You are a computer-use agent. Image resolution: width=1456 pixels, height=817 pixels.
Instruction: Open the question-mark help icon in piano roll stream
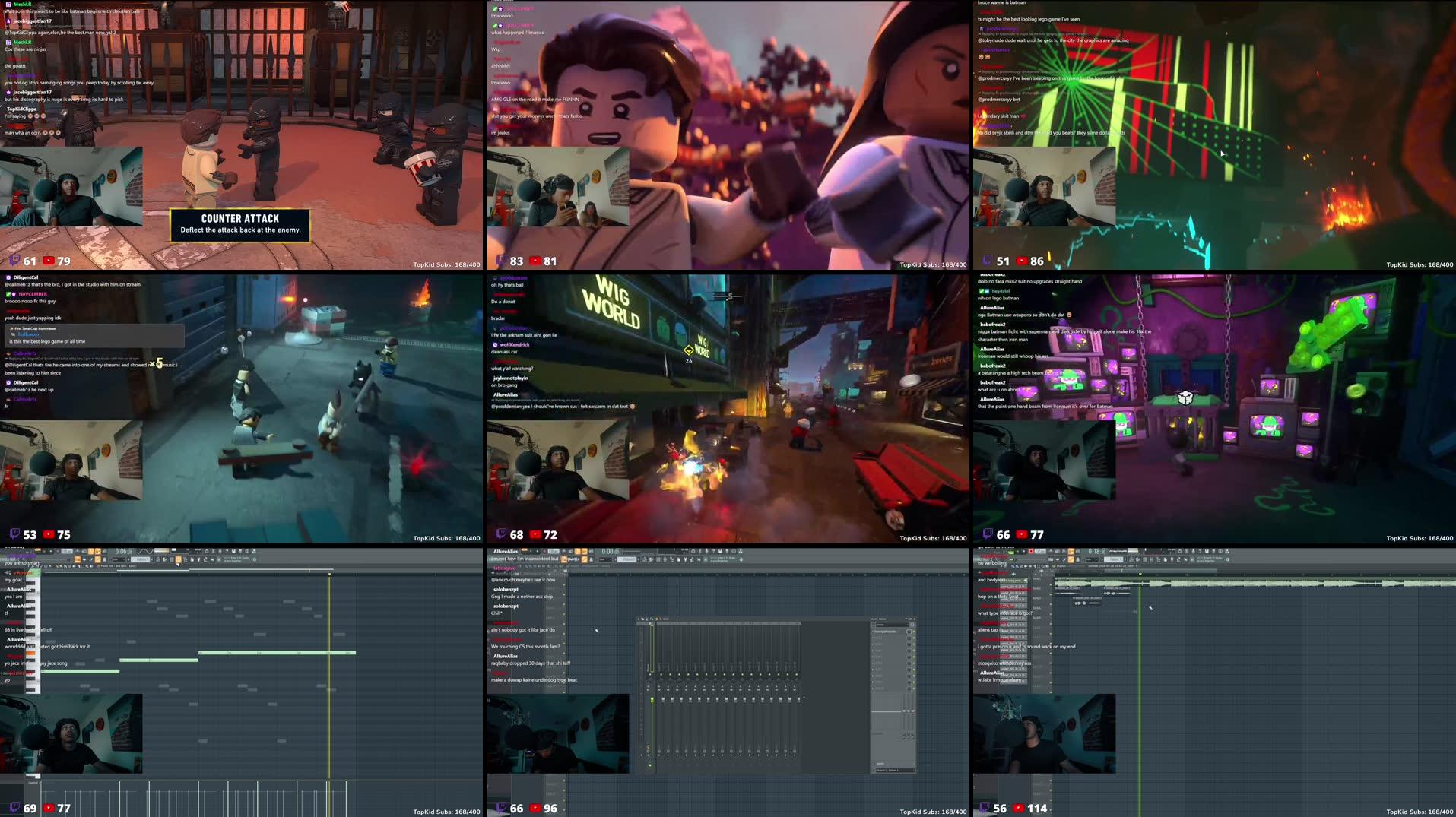tap(226, 551)
